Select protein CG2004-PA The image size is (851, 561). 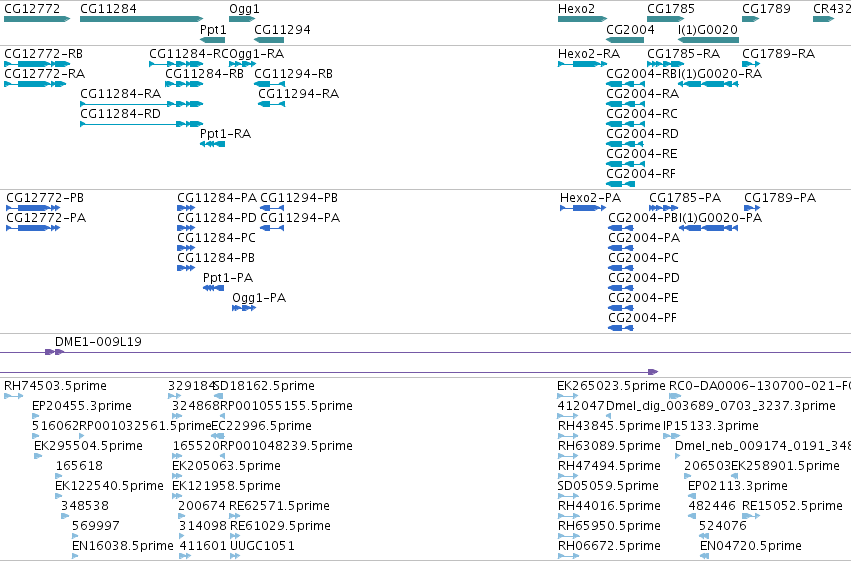644,238
